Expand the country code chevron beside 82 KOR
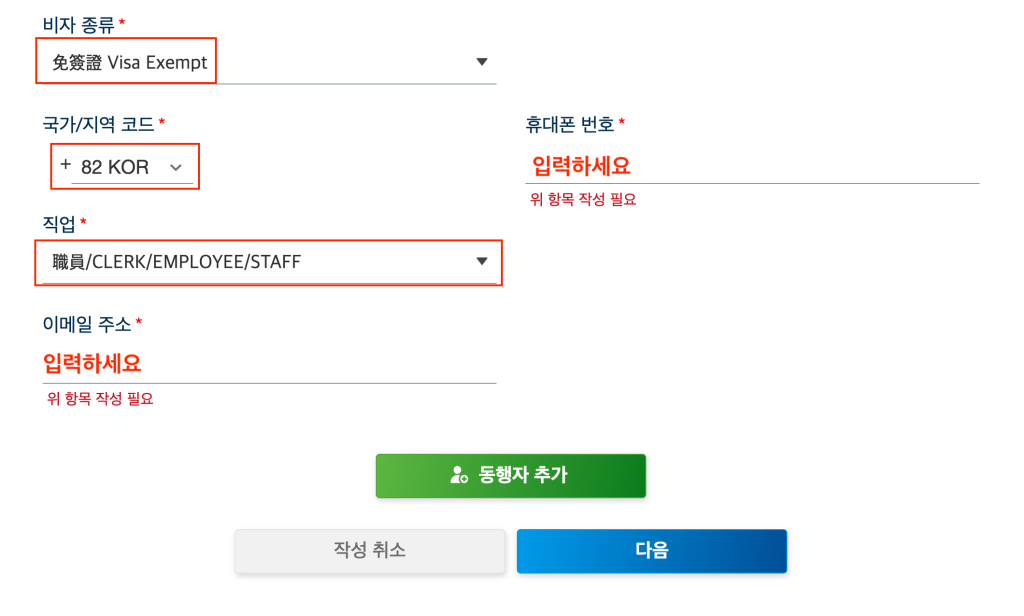 pos(177,167)
